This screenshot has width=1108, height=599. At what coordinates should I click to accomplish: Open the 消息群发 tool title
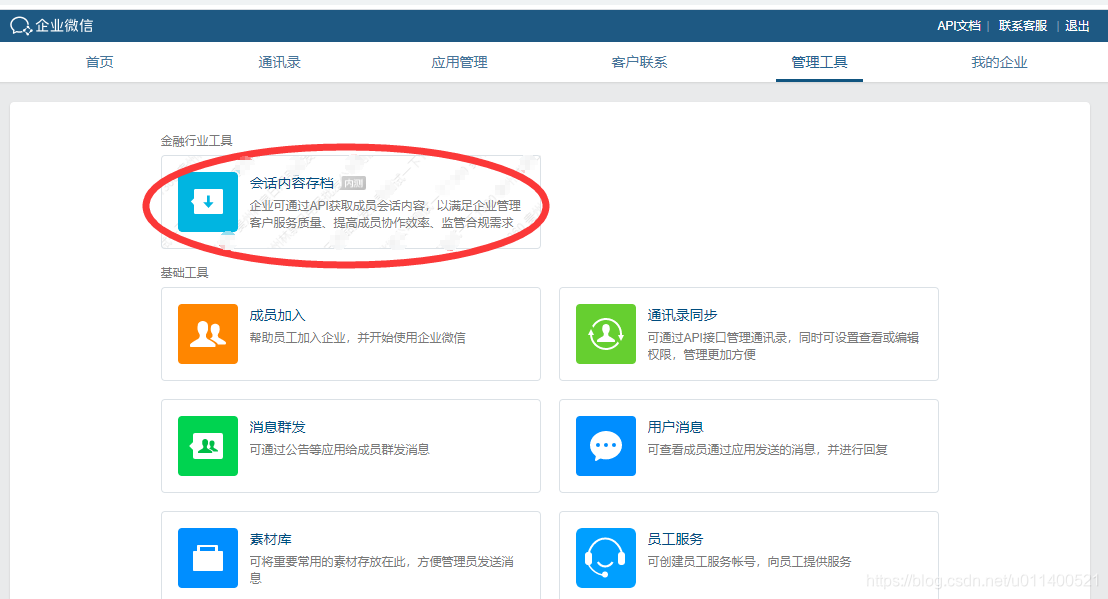click(x=278, y=427)
